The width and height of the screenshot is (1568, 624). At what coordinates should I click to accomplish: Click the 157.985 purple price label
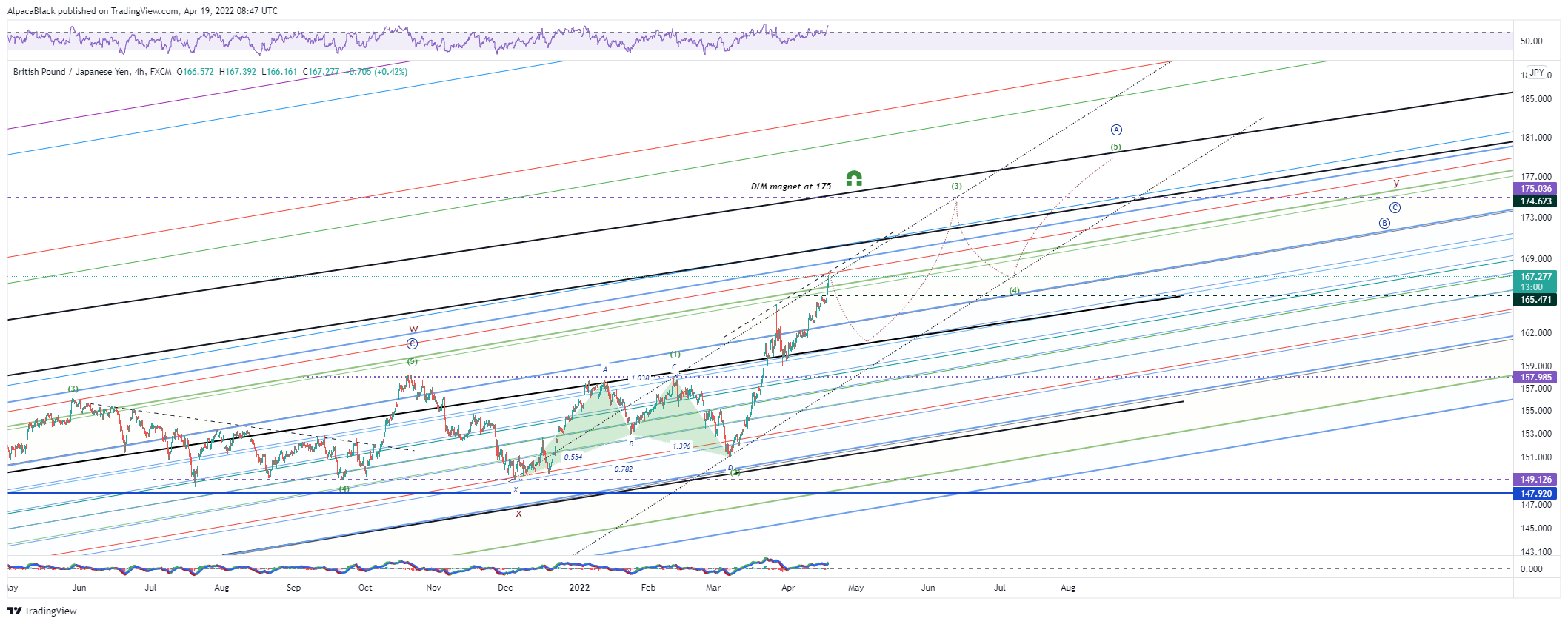click(1535, 378)
